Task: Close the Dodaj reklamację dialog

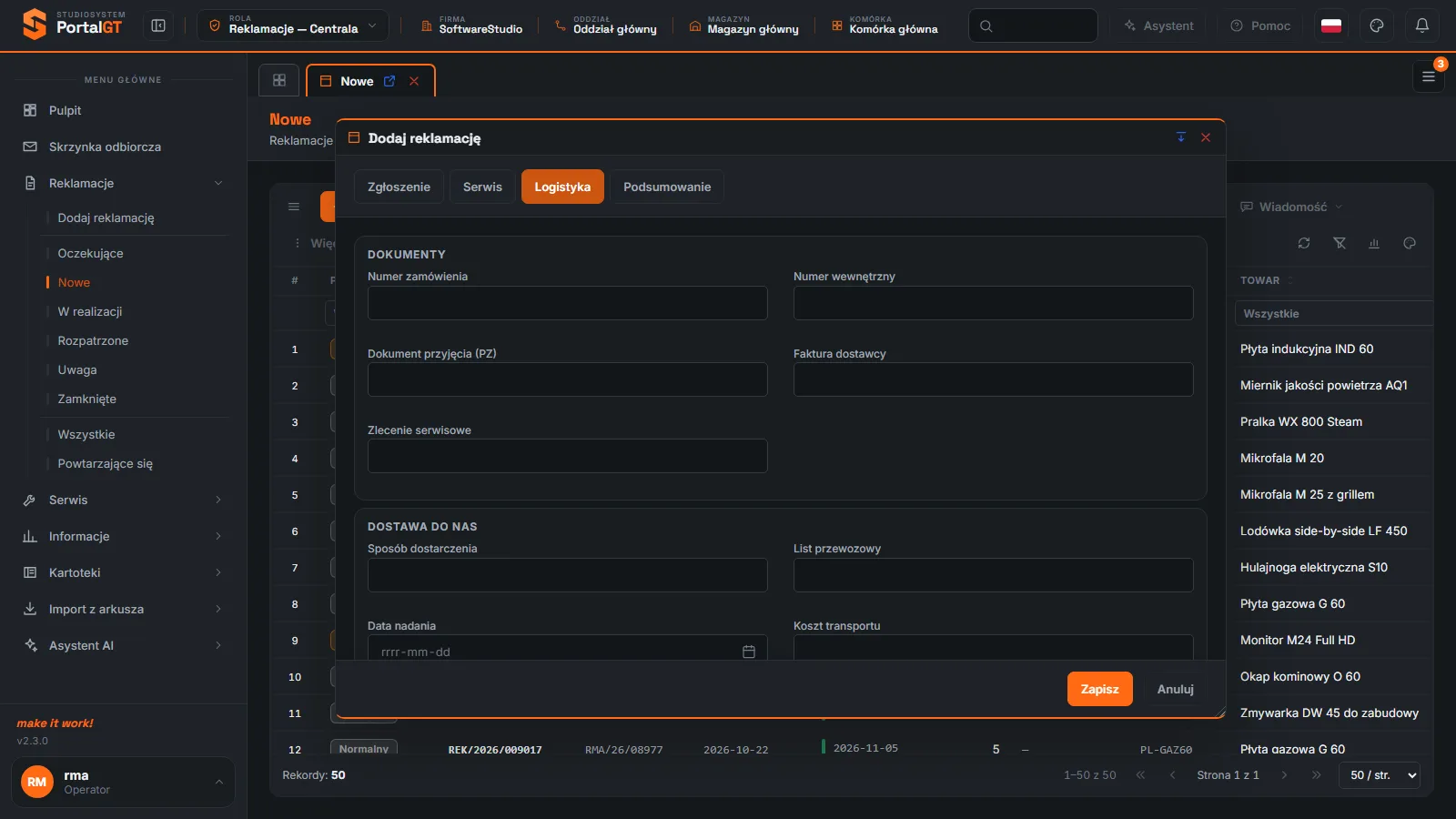Action: (x=1206, y=137)
